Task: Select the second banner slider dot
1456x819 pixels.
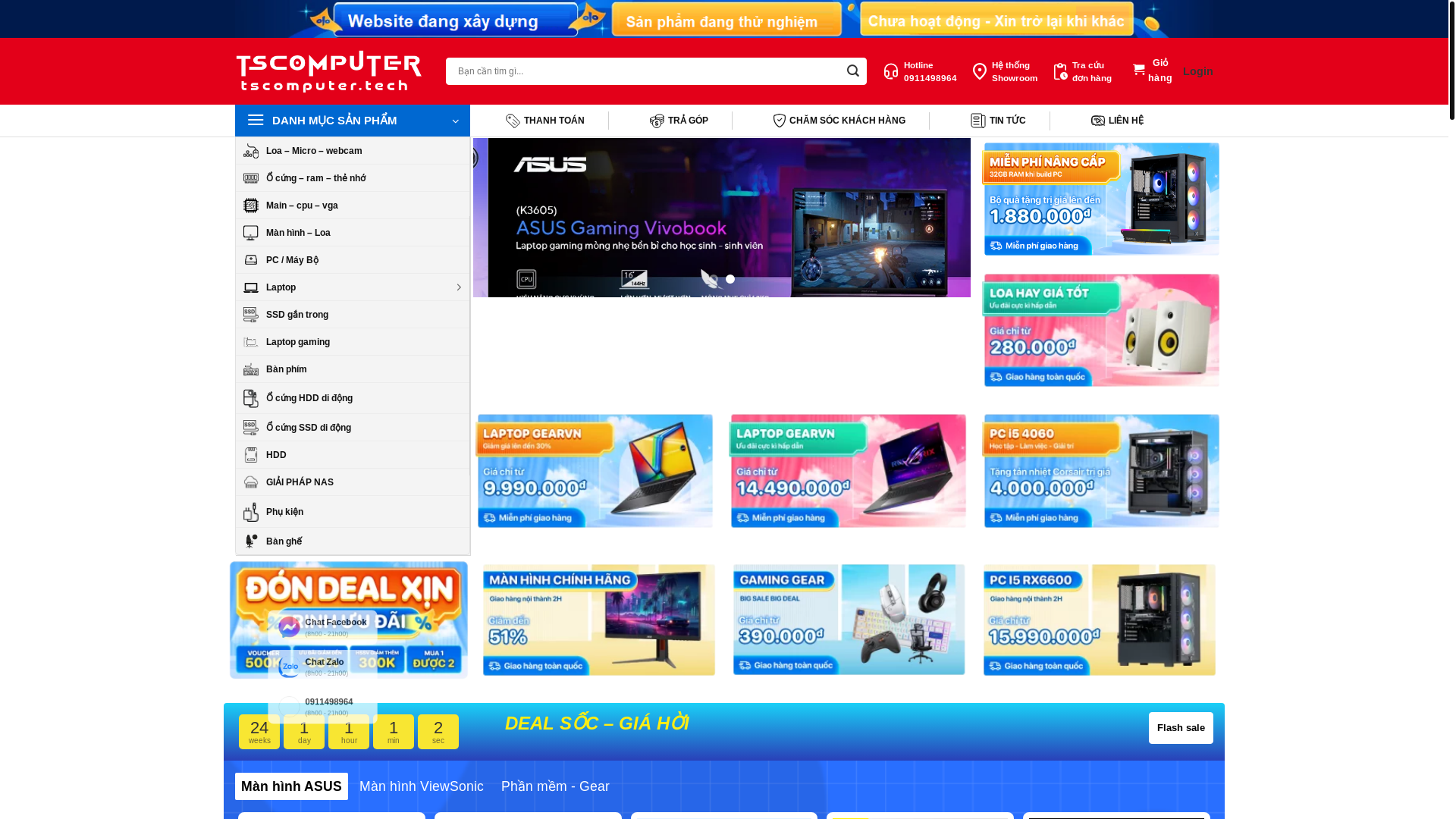Action: 730,279
